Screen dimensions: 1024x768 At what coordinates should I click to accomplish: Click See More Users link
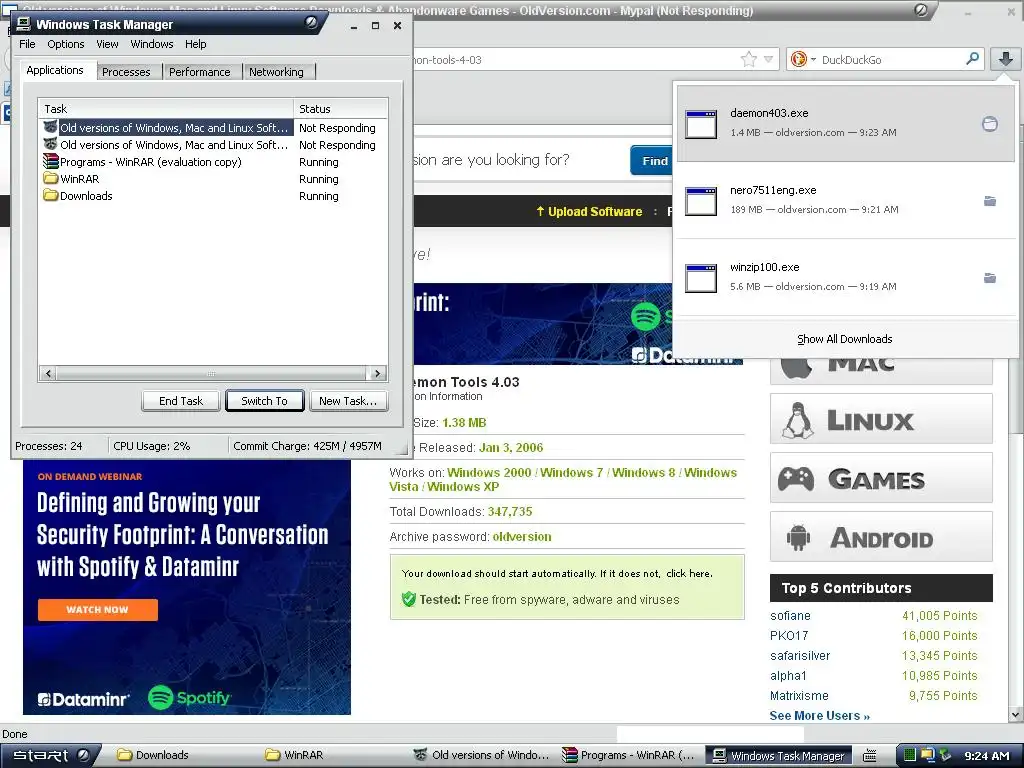(x=820, y=716)
